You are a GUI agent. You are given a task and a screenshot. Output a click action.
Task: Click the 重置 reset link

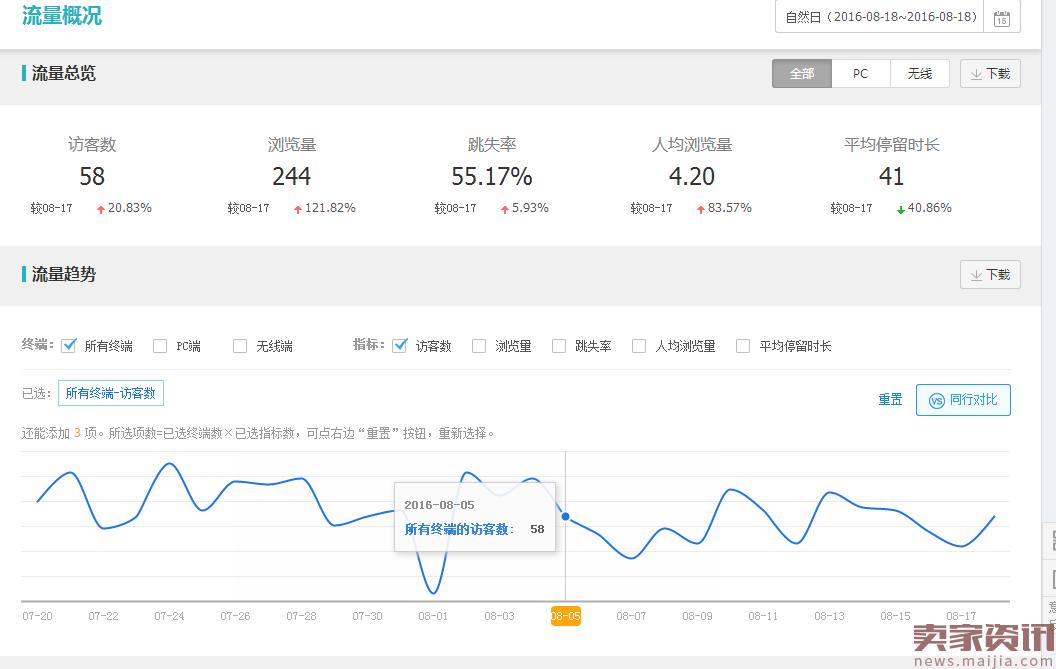[x=890, y=400]
